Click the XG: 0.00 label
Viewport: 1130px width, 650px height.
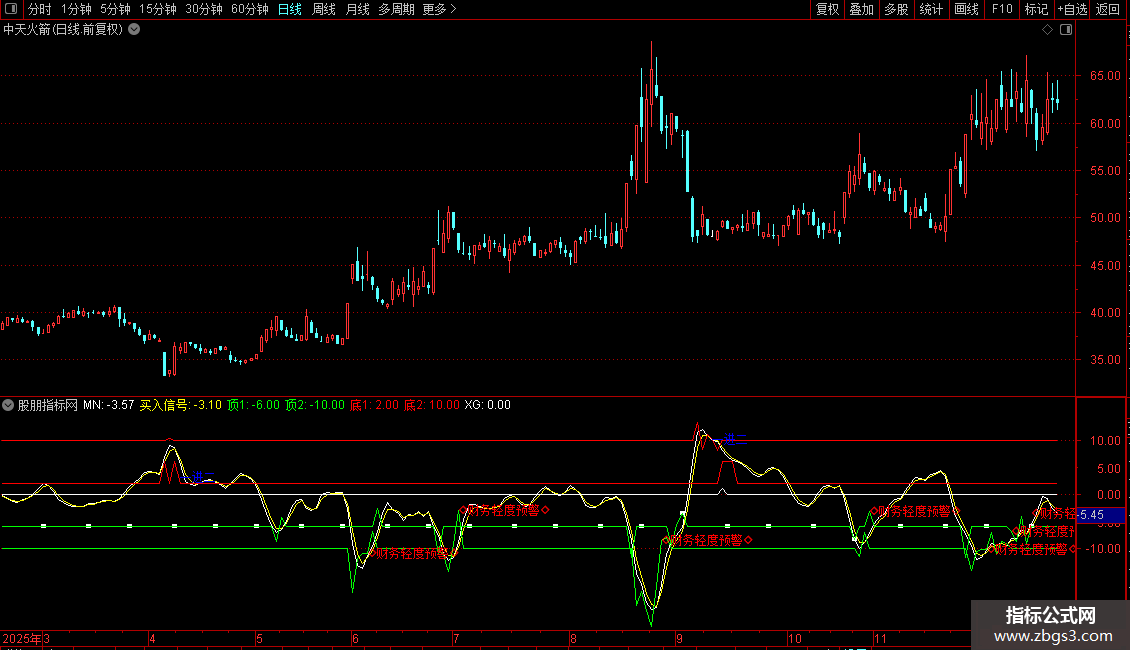point(488,405)
